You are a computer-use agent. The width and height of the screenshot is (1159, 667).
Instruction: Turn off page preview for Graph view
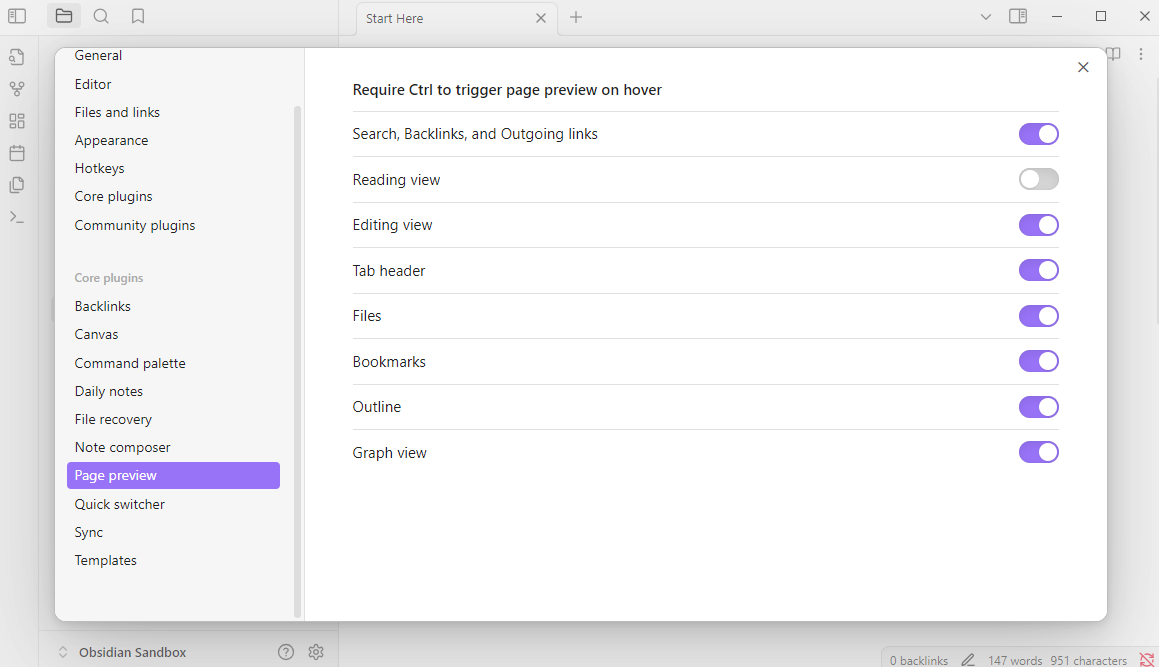(1038, 452)
